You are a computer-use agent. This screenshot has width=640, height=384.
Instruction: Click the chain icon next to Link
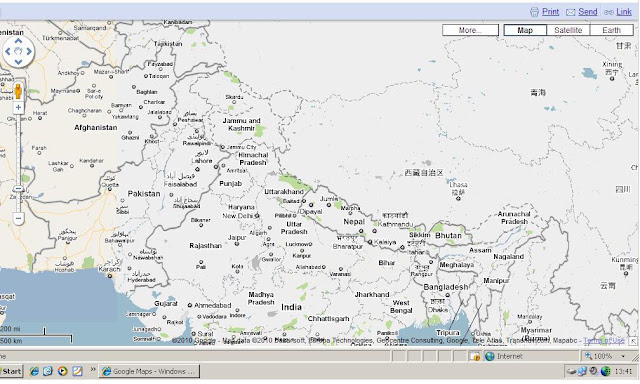click(x=609, y=12)
